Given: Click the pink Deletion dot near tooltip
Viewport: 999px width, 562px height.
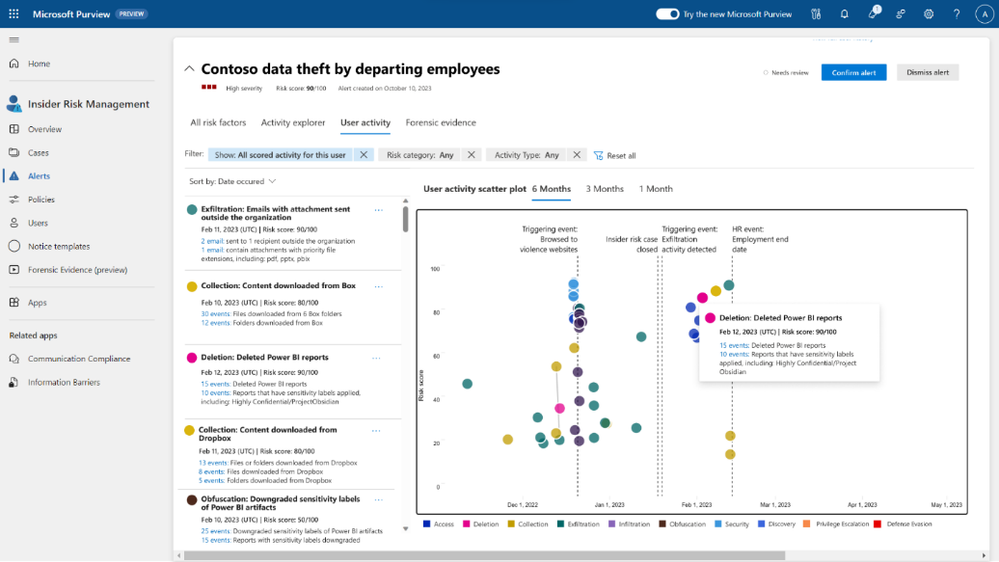Looking at the screenshot, I should click(x=702, y=298).
